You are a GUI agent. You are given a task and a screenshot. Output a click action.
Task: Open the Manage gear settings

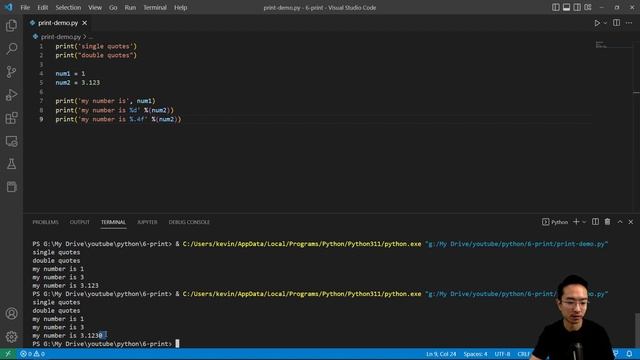tap(11, 336)
